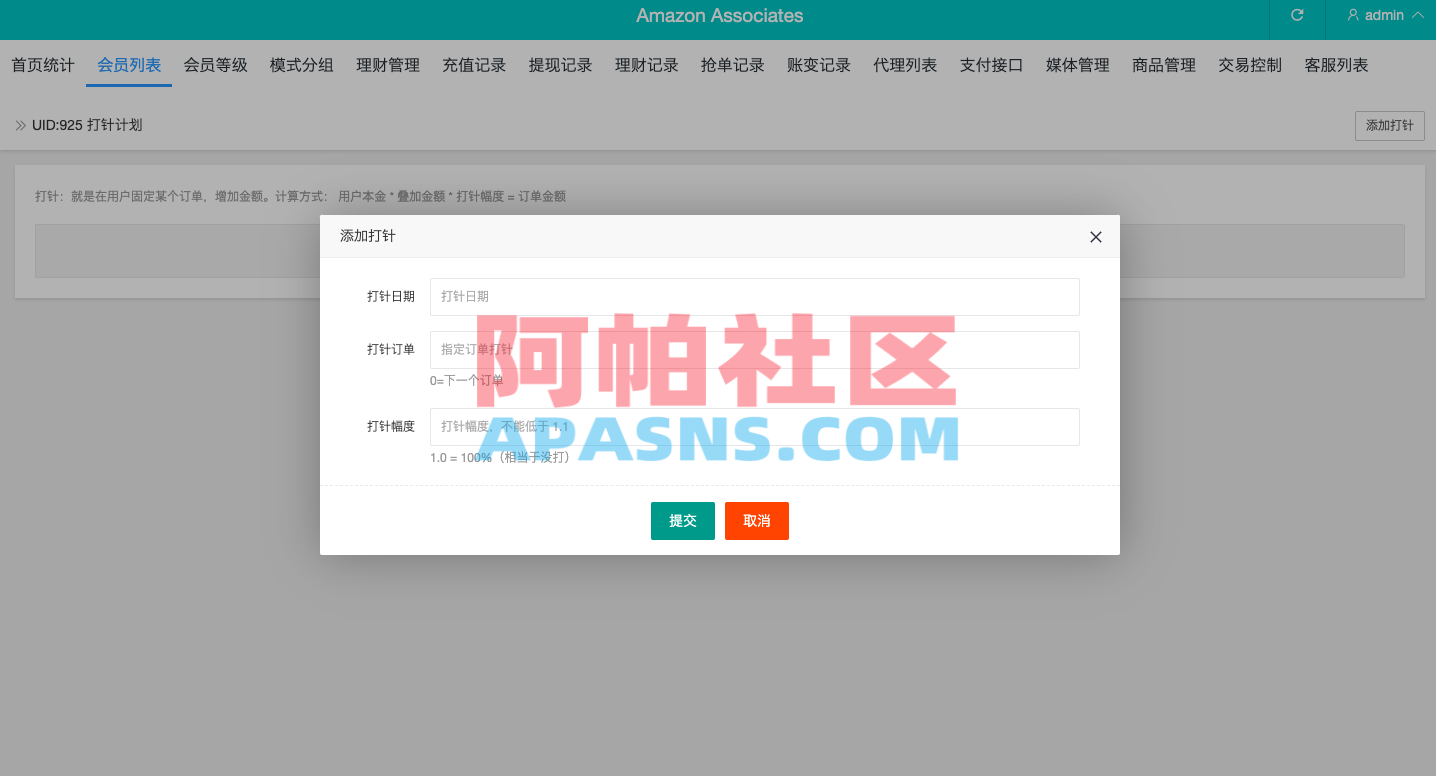Open the 代理列表 tab
The width and height of the screenshot is (1436, 776).
[x=905, y=65]
